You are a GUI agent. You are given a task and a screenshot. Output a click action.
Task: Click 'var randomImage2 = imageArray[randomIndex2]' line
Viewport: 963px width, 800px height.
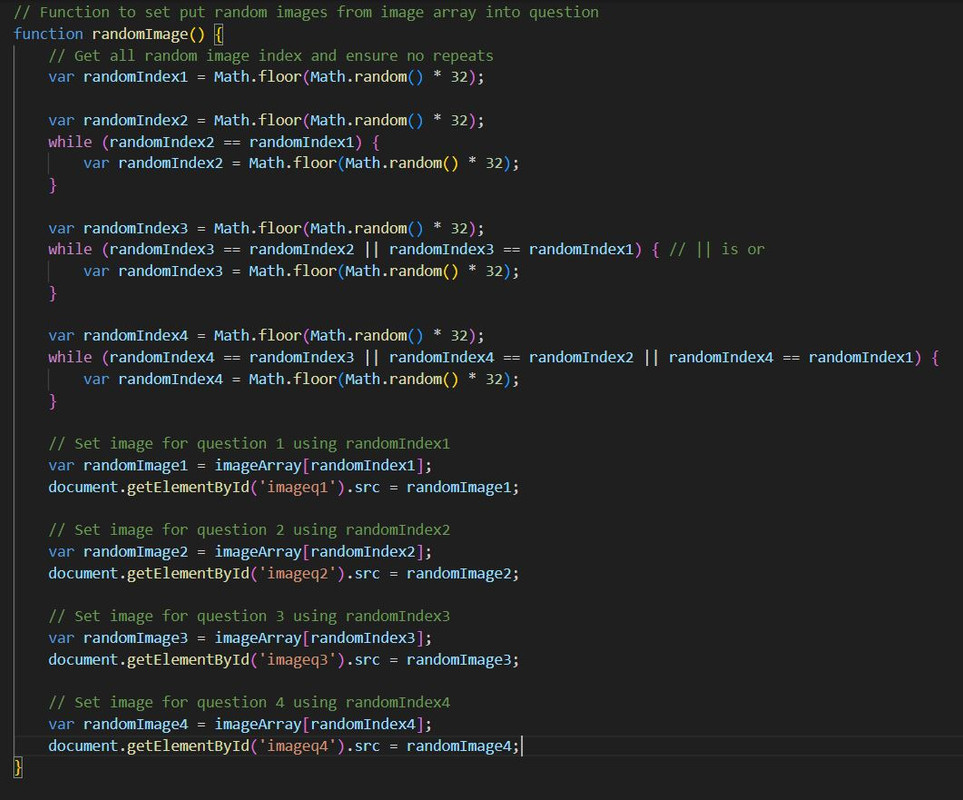240,552
